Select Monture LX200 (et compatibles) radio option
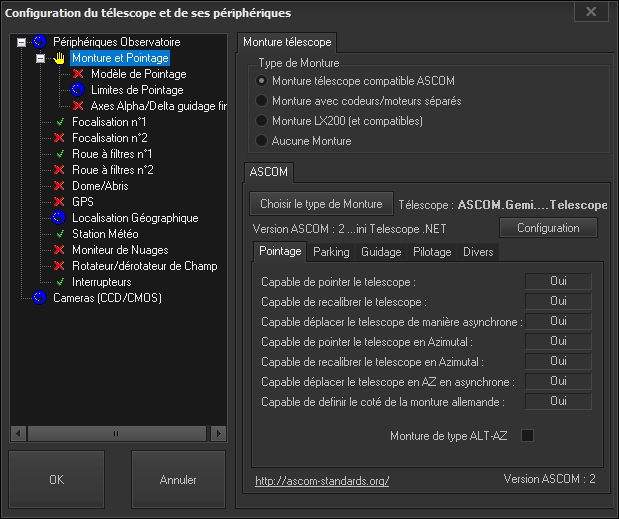This screenshot has height=519, width=619. (x=262, y=121)
